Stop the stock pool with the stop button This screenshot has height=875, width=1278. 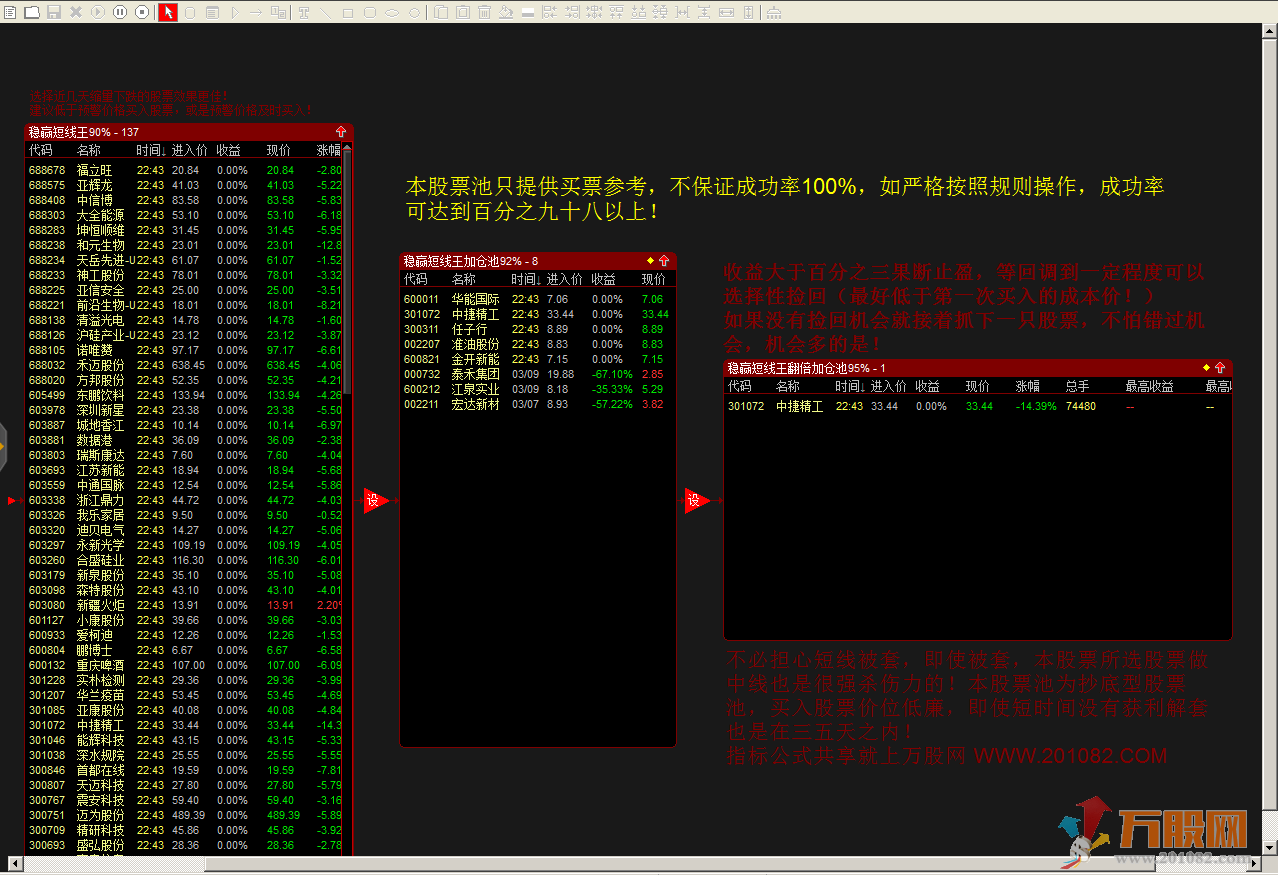click(x=142, y=12)
